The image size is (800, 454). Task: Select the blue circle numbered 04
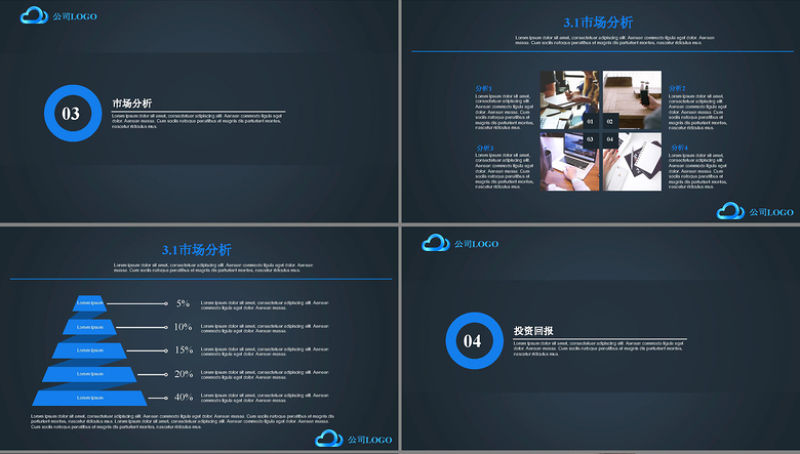pyautogui.click(x=473, y=341)
